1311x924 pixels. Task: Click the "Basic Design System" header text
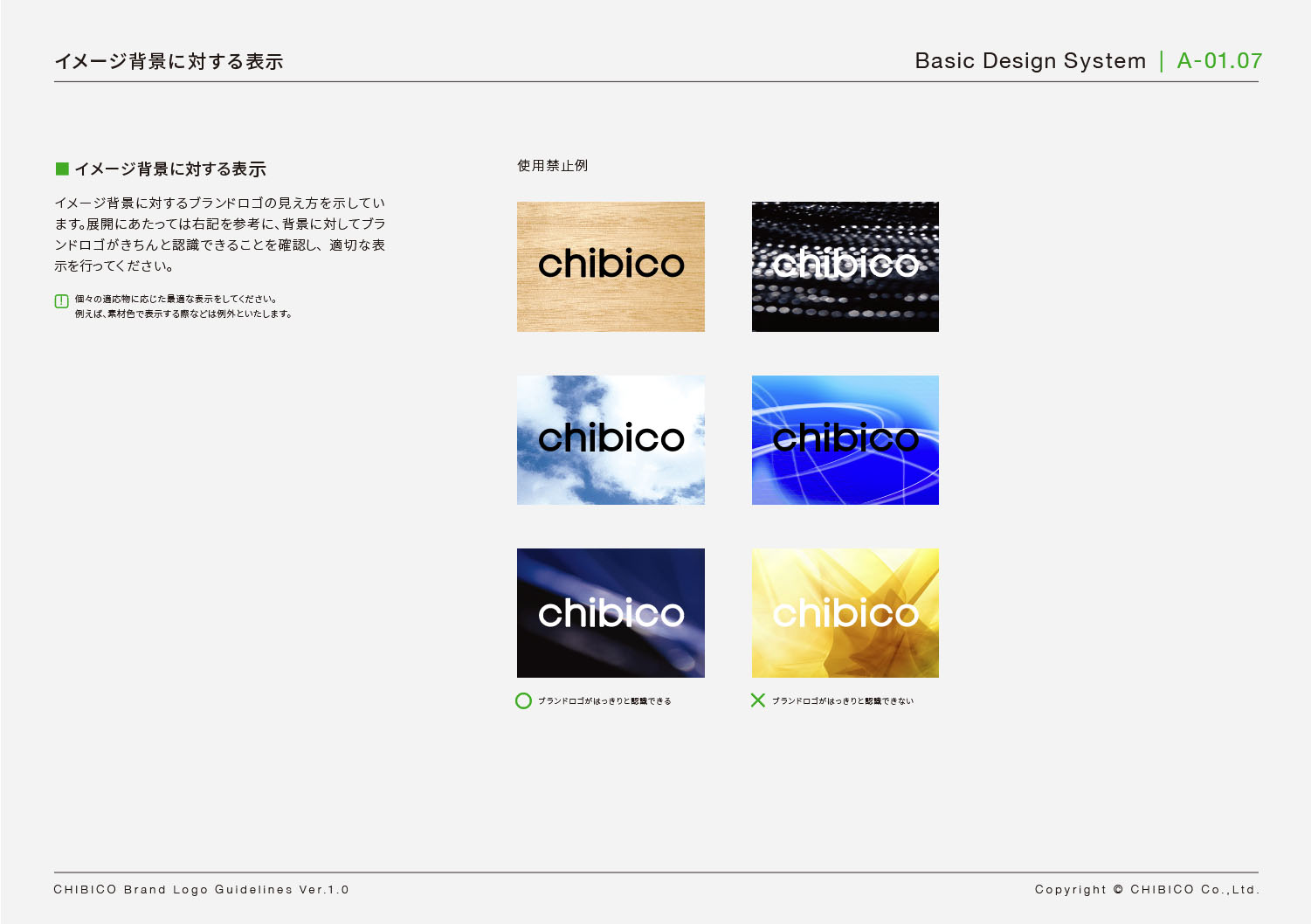tap(1031, 60)
